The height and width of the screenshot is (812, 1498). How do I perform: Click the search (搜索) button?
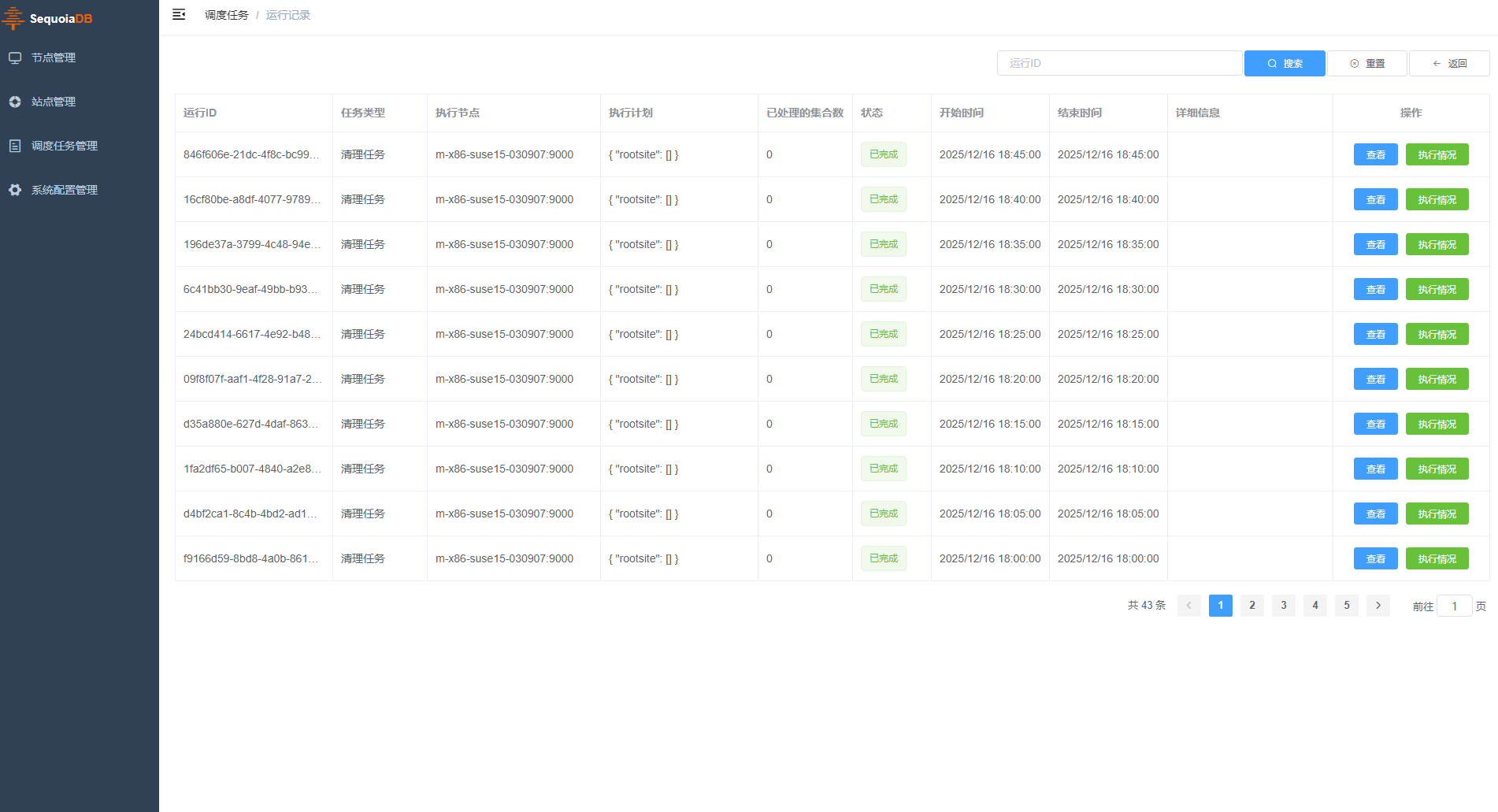(x=1285, y=63)
